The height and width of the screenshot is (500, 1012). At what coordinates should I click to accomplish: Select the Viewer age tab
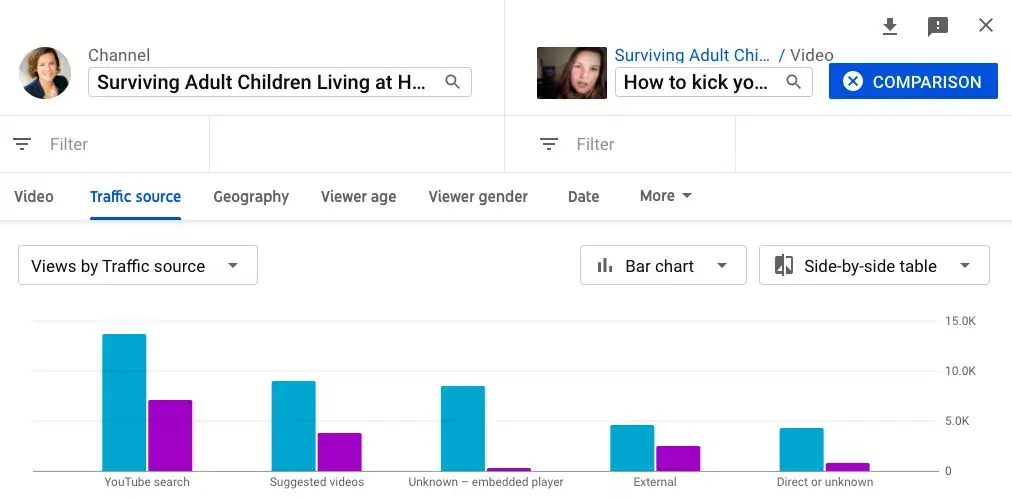click(x=358, y=197)
